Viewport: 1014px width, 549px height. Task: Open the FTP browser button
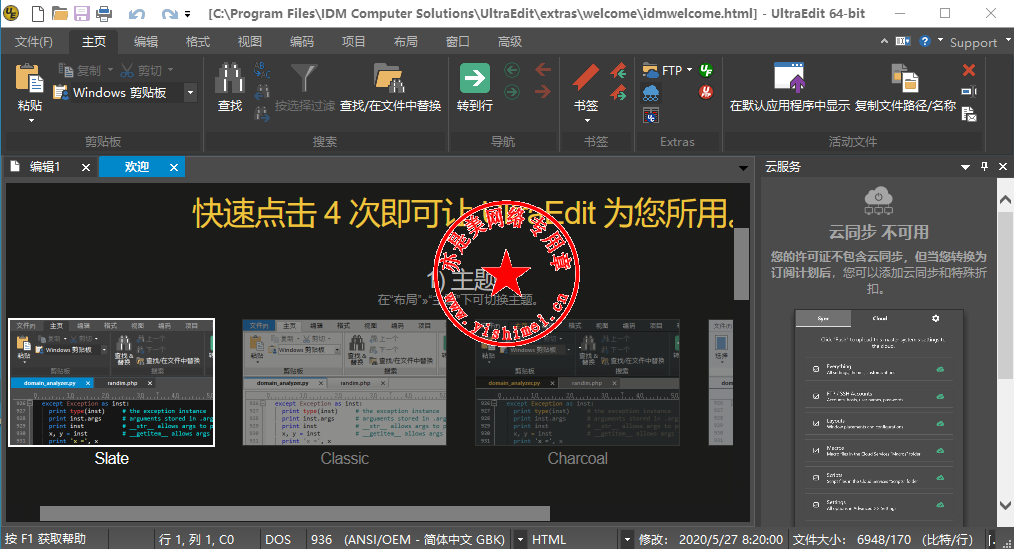point(663,70)
